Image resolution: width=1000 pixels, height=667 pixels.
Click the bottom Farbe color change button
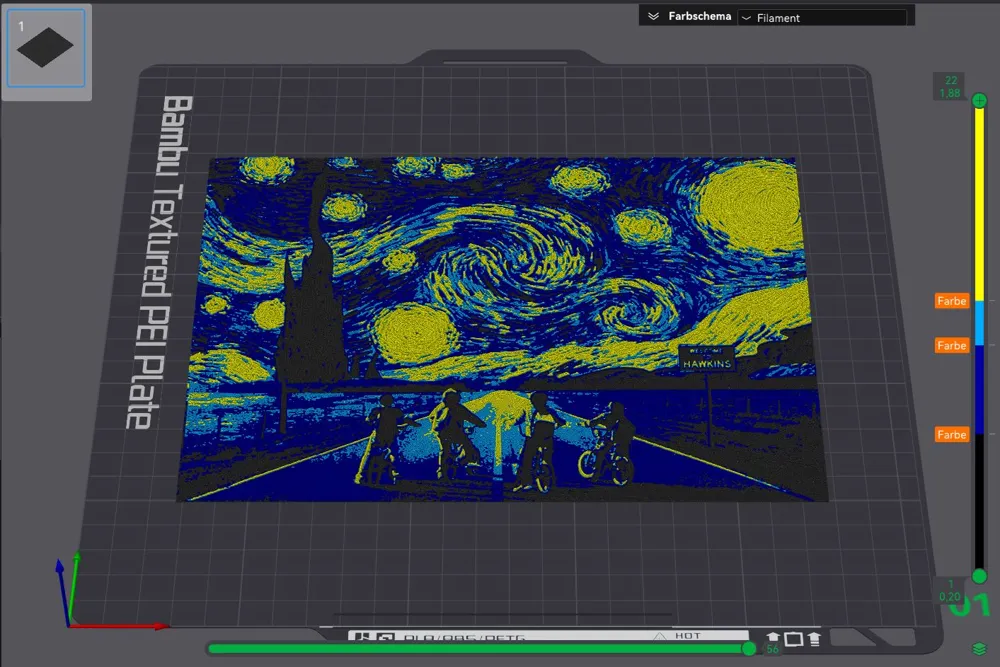click(951, 434)
